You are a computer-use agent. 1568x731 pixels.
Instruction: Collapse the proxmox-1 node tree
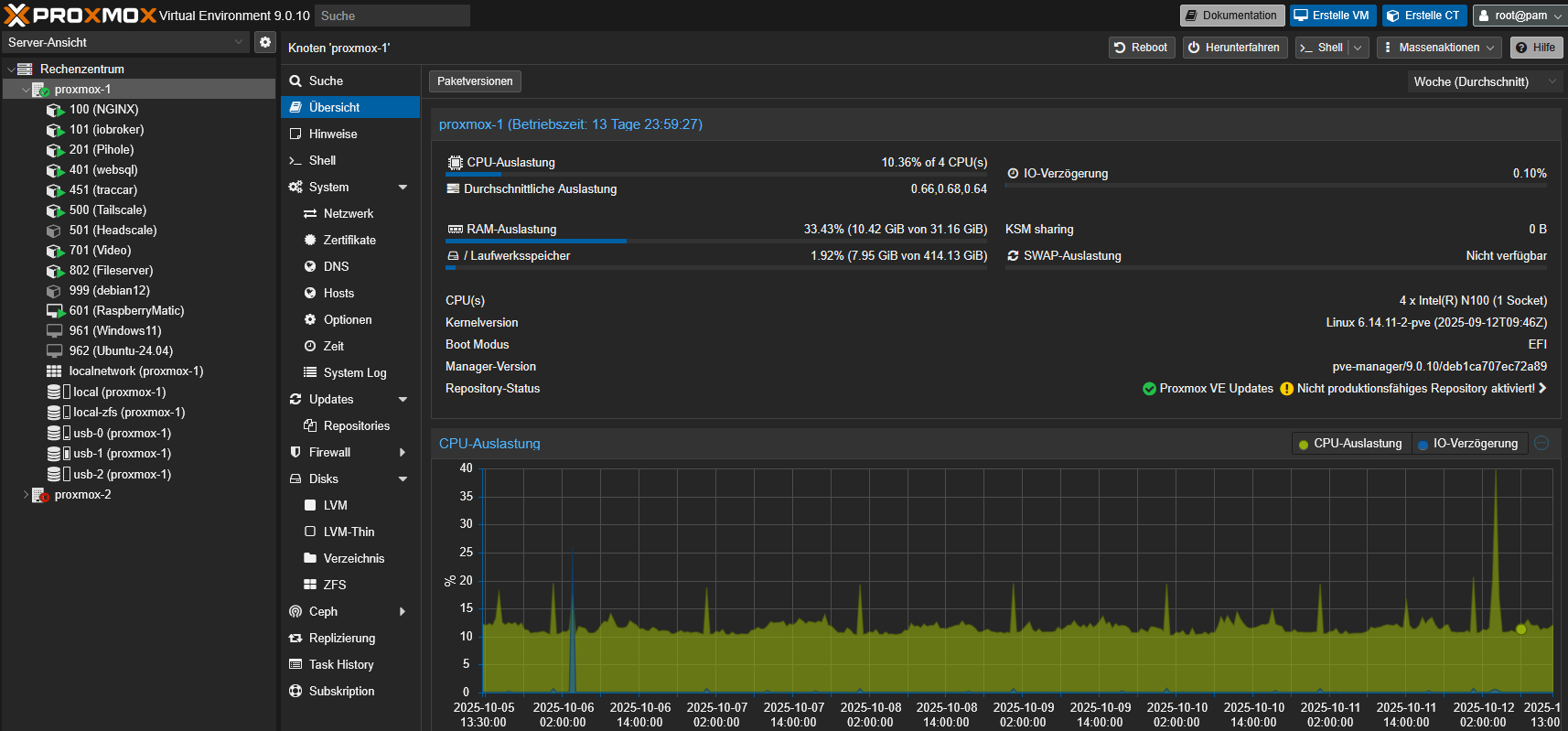26,90
